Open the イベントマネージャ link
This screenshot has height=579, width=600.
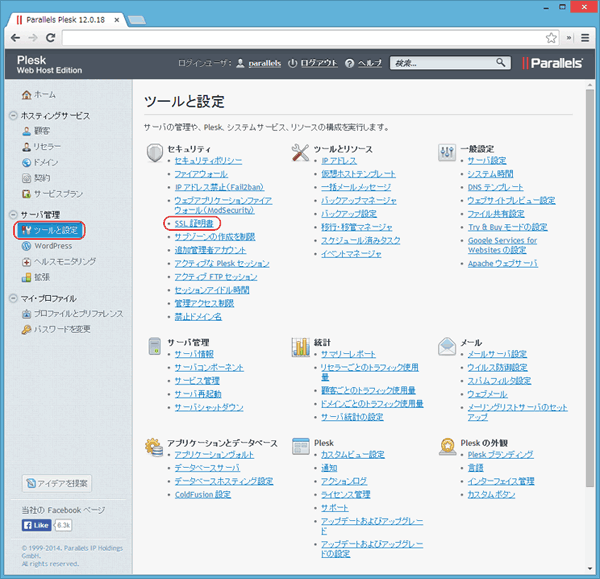click(351, 254)
